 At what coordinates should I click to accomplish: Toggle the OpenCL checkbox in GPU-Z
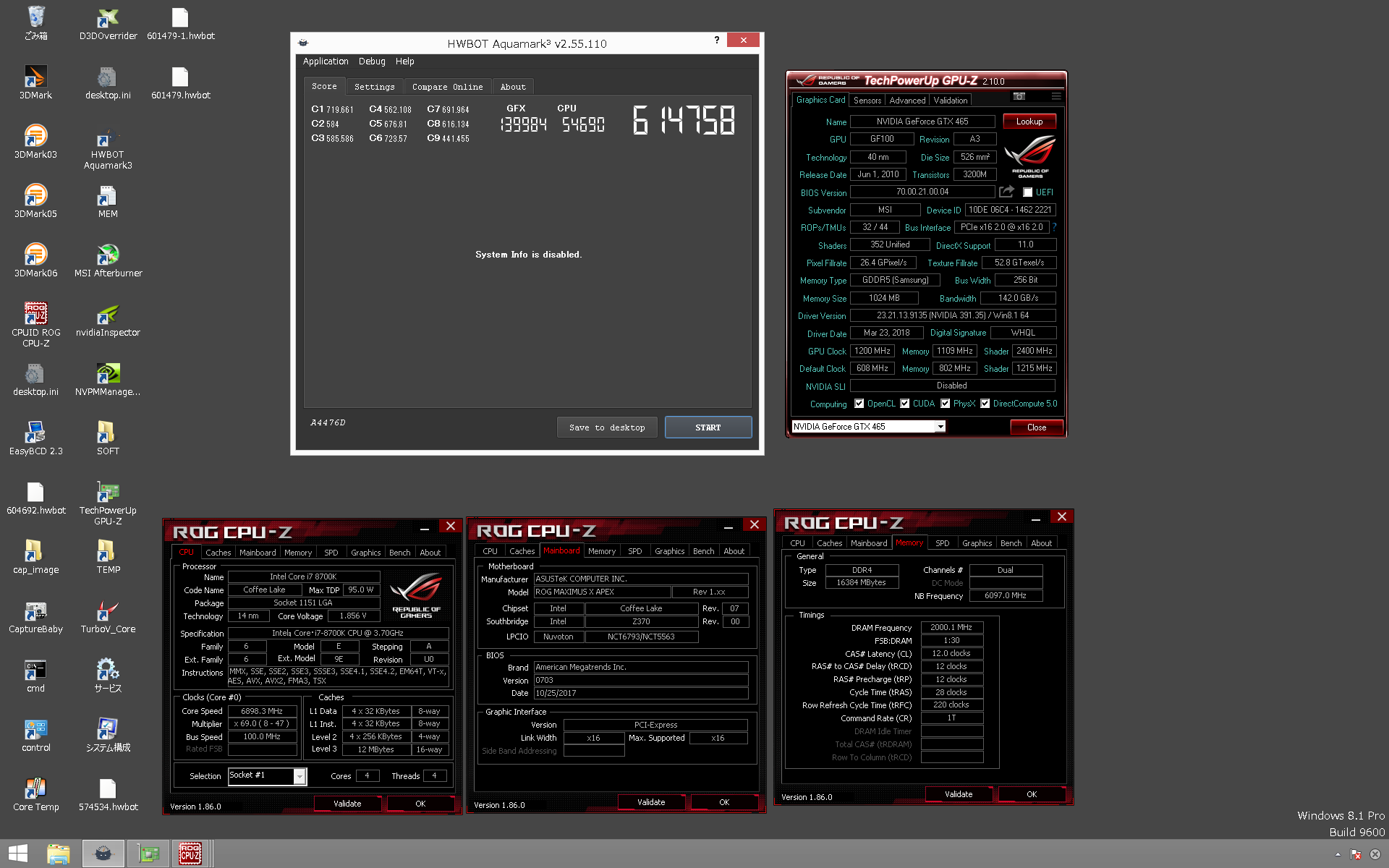coord(859,404)
